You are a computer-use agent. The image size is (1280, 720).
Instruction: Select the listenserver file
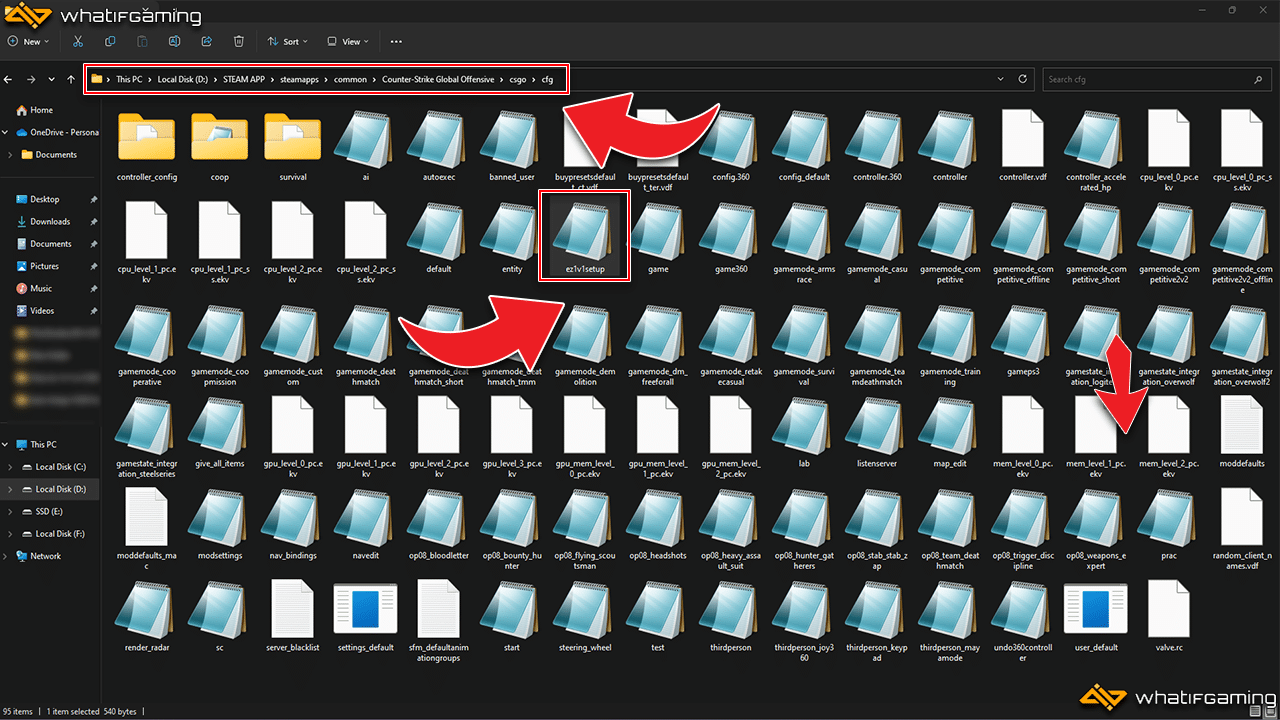point(877,434)
